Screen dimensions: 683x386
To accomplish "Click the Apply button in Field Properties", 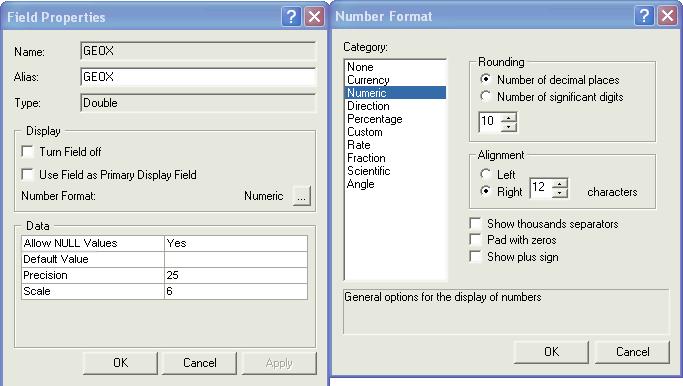I will point(279,363).
